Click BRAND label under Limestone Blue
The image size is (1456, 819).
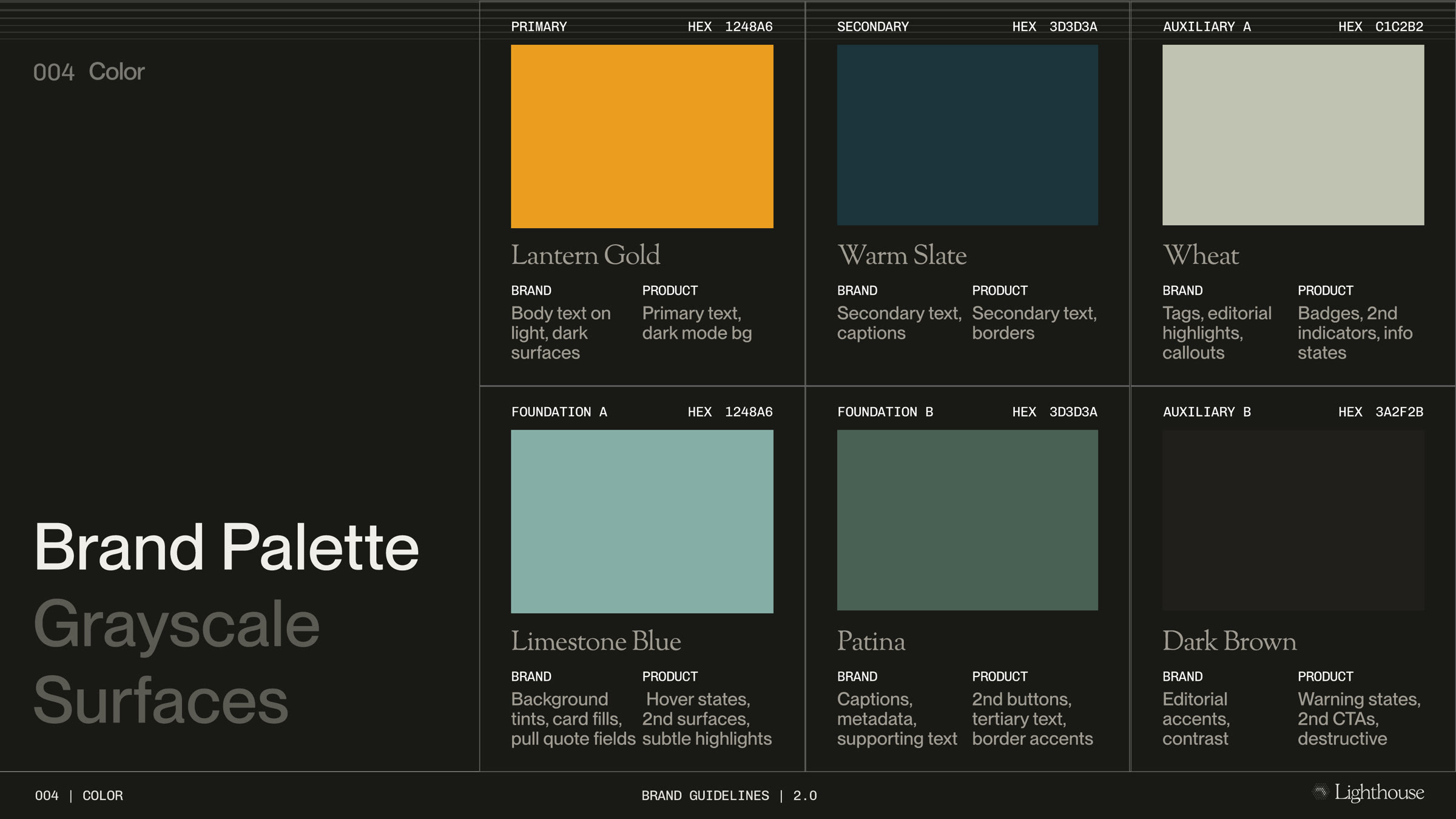click(531, 676)
